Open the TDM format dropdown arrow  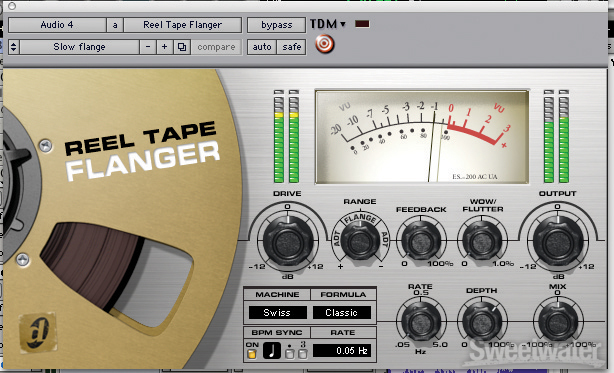coord(343,24)
